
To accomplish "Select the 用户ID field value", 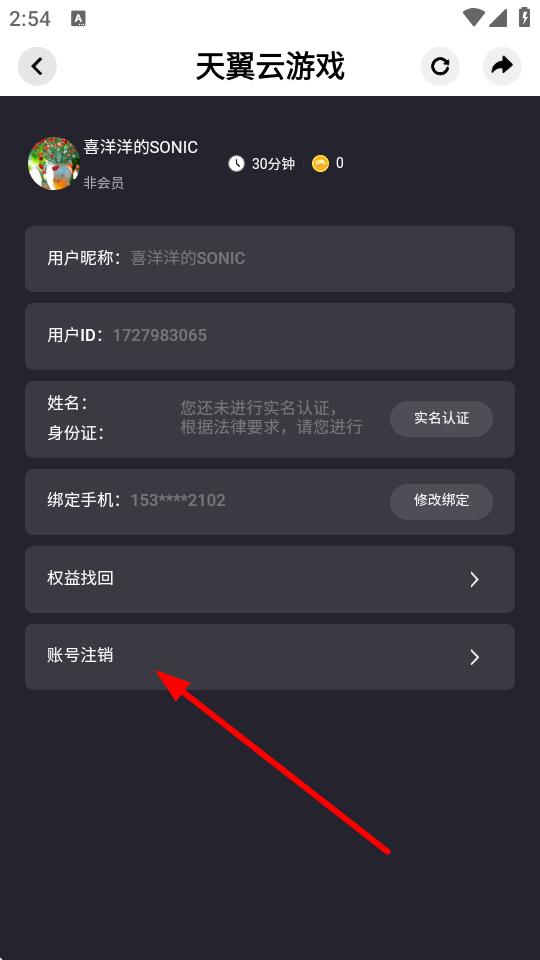I will click(160, 336).
